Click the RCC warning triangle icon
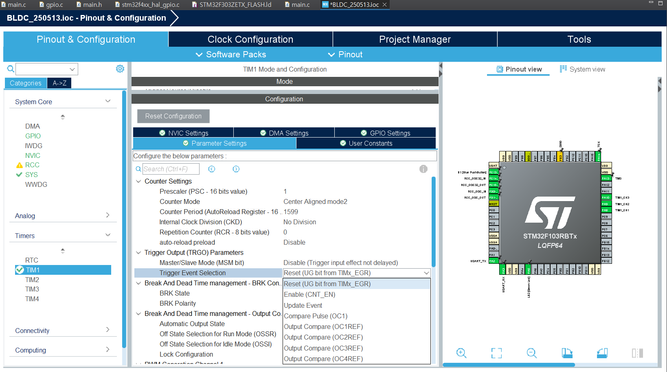The width and height of the screenshot is (667, 372). point(19,165)
